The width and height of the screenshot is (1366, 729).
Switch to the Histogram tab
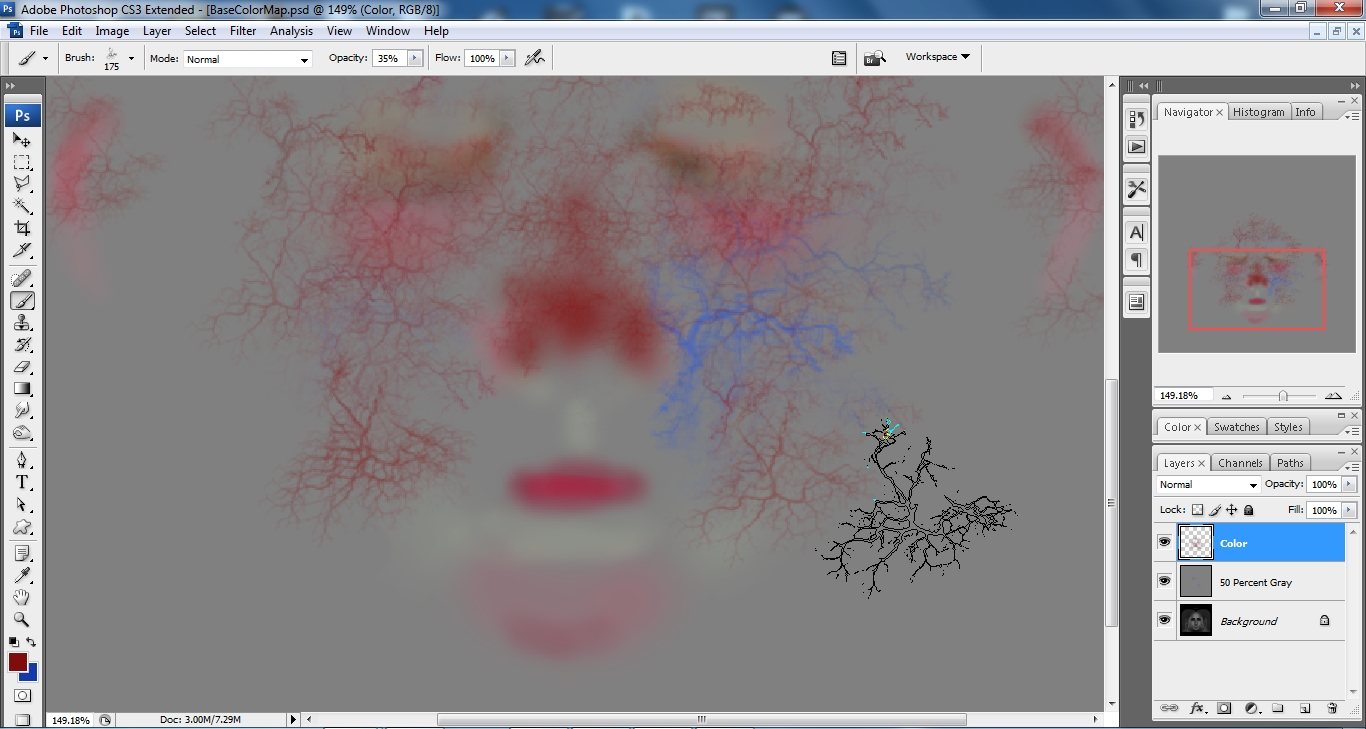click(1258, 112)
